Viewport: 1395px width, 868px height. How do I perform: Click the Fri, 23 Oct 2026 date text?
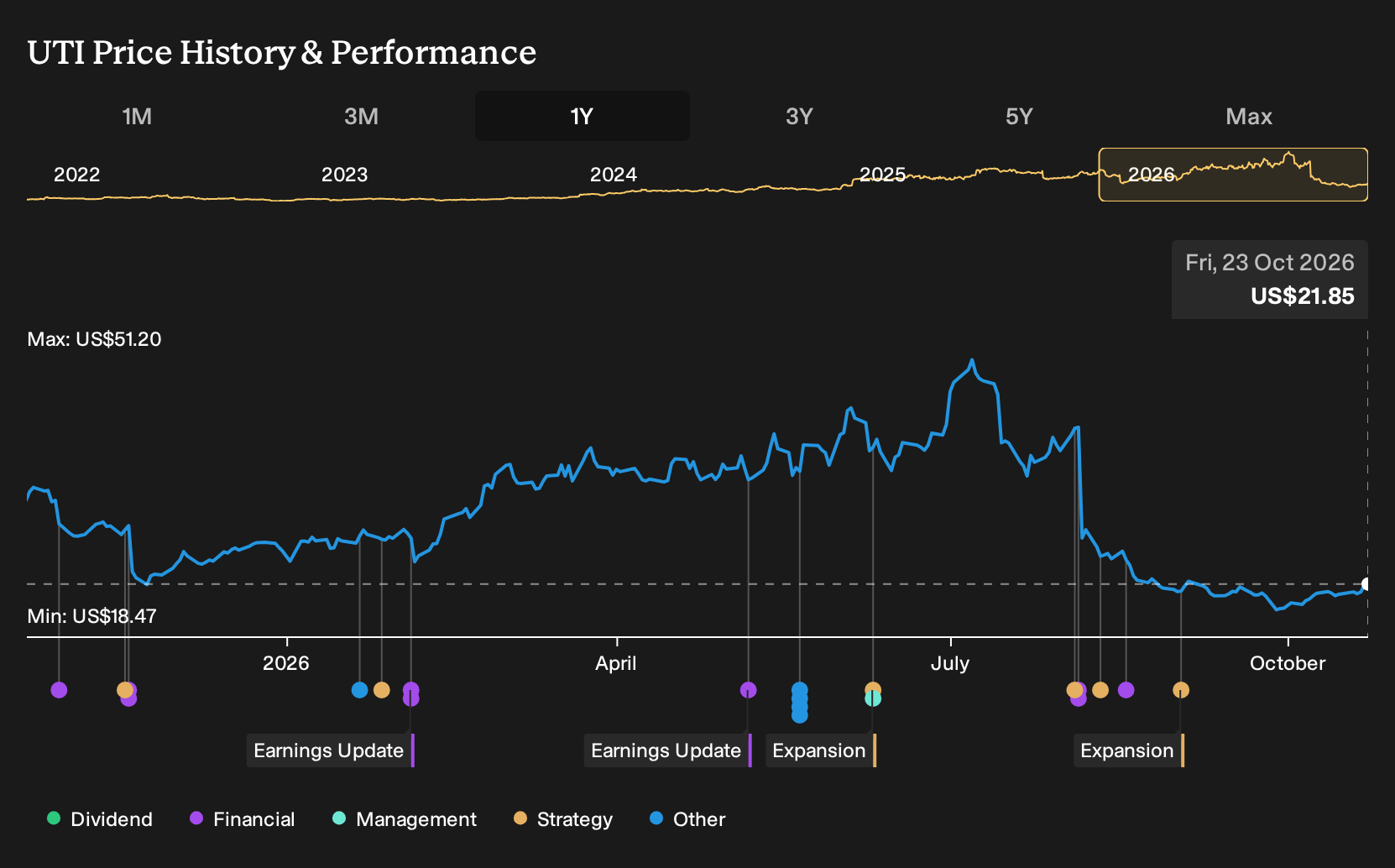point(1270,263)
